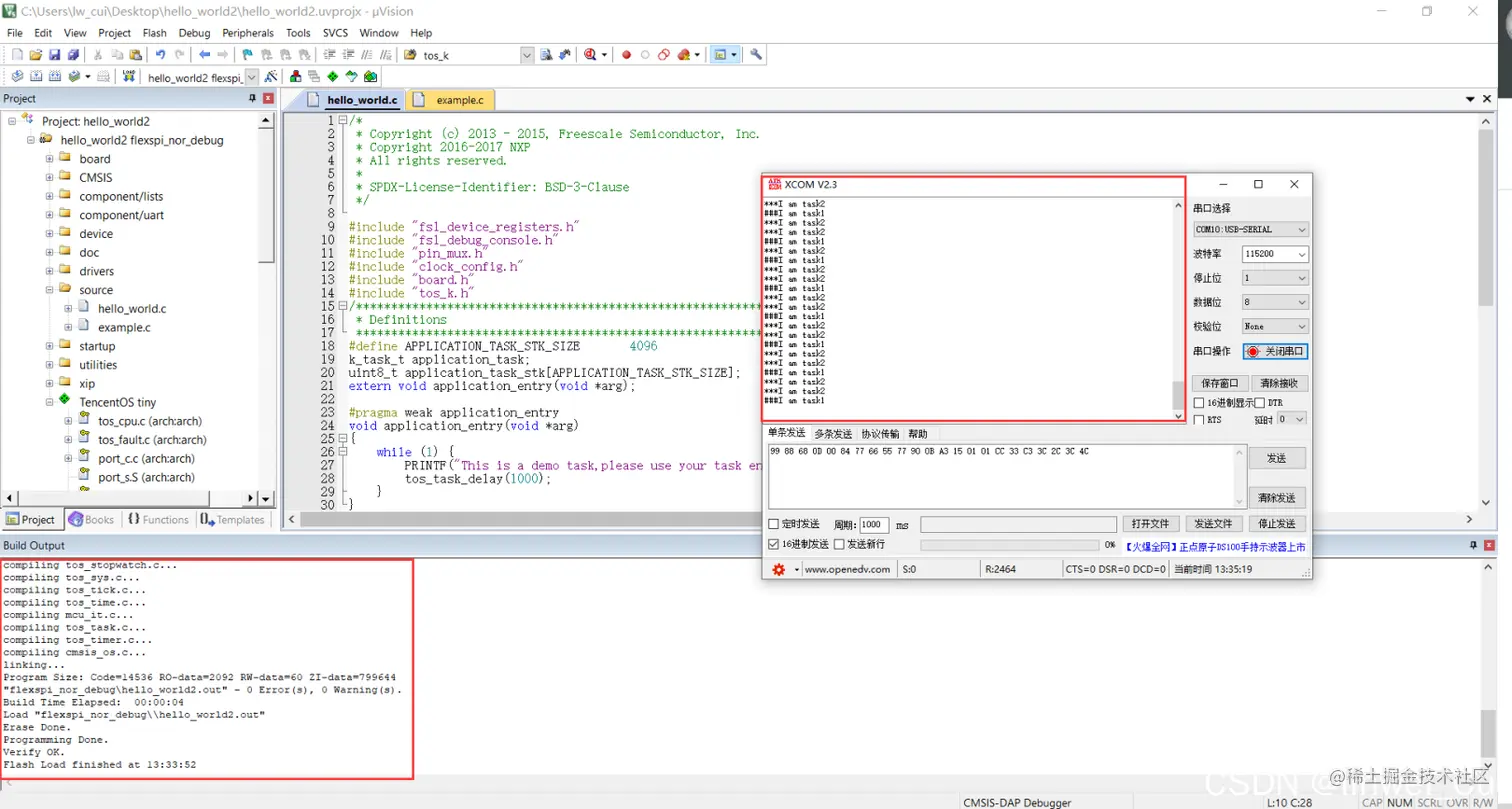Click the Select Software Packs icon
1512x809 pixels.
click(351, 77)
